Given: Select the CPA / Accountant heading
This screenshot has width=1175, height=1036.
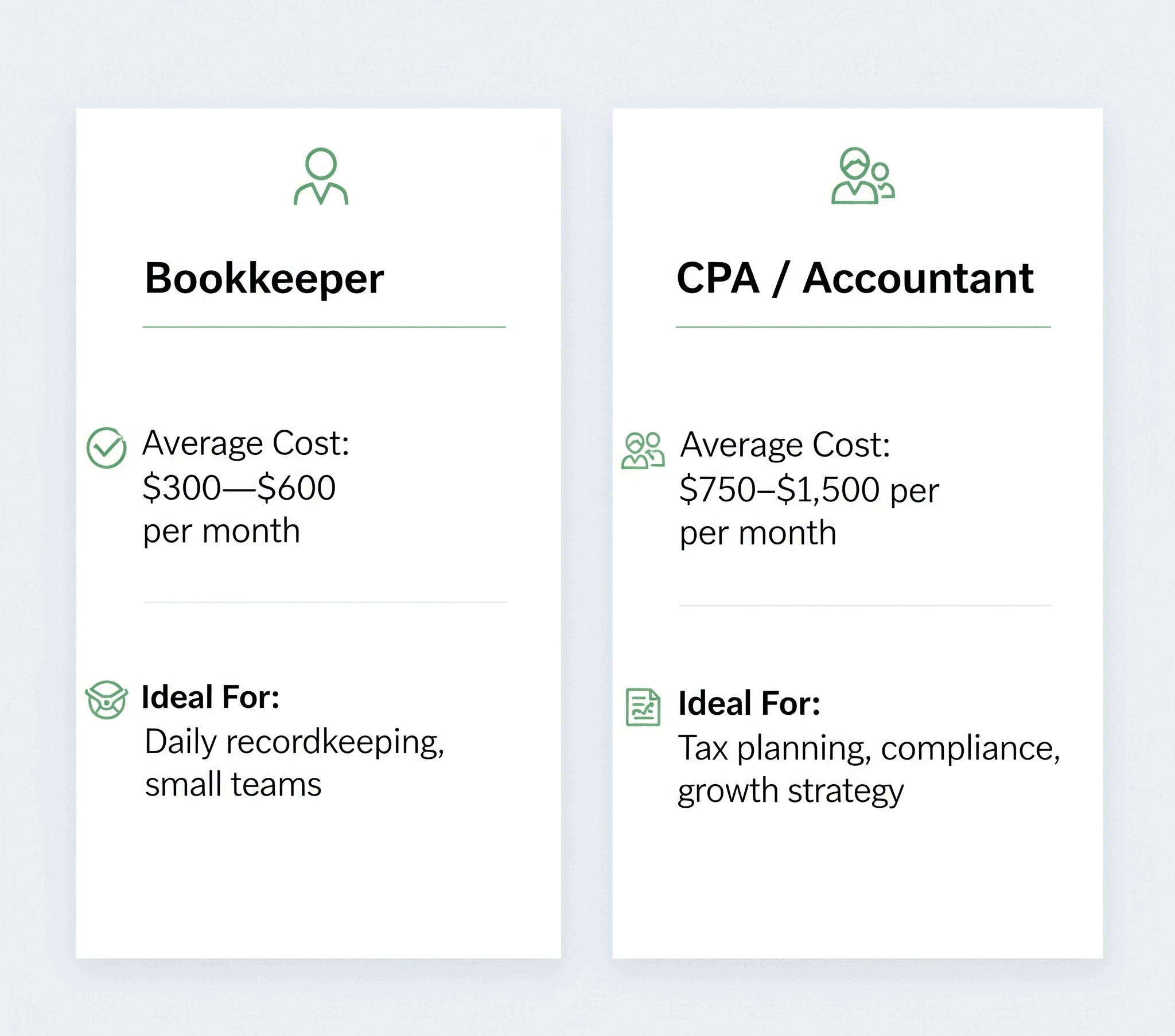Looking at the screenshot, I should click(x=855, y=278).
